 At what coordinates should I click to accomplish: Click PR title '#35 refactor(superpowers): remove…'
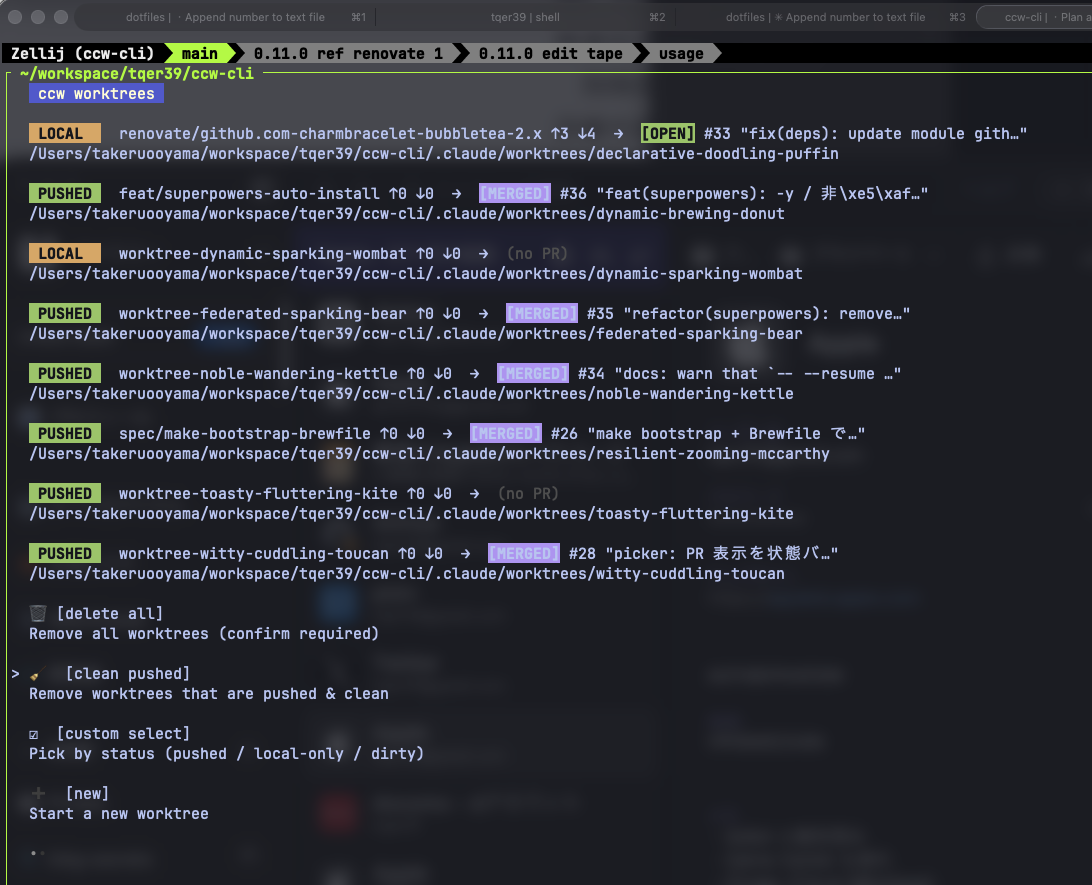click(x=748, y=313)
